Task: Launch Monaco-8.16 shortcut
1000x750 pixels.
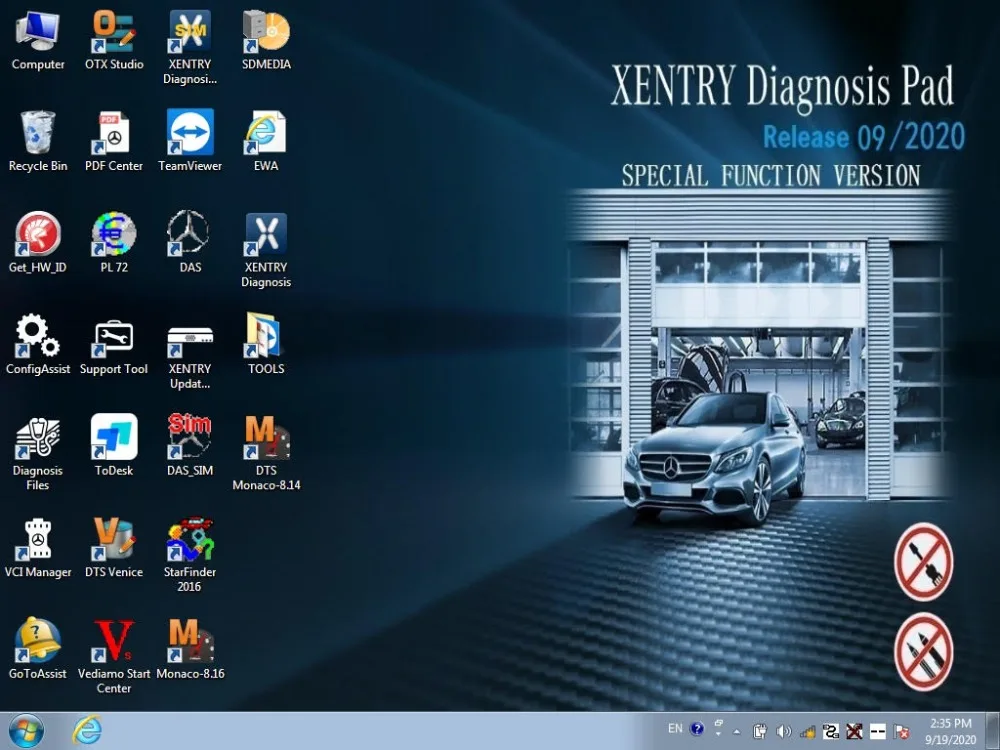Action: point(189,649)
